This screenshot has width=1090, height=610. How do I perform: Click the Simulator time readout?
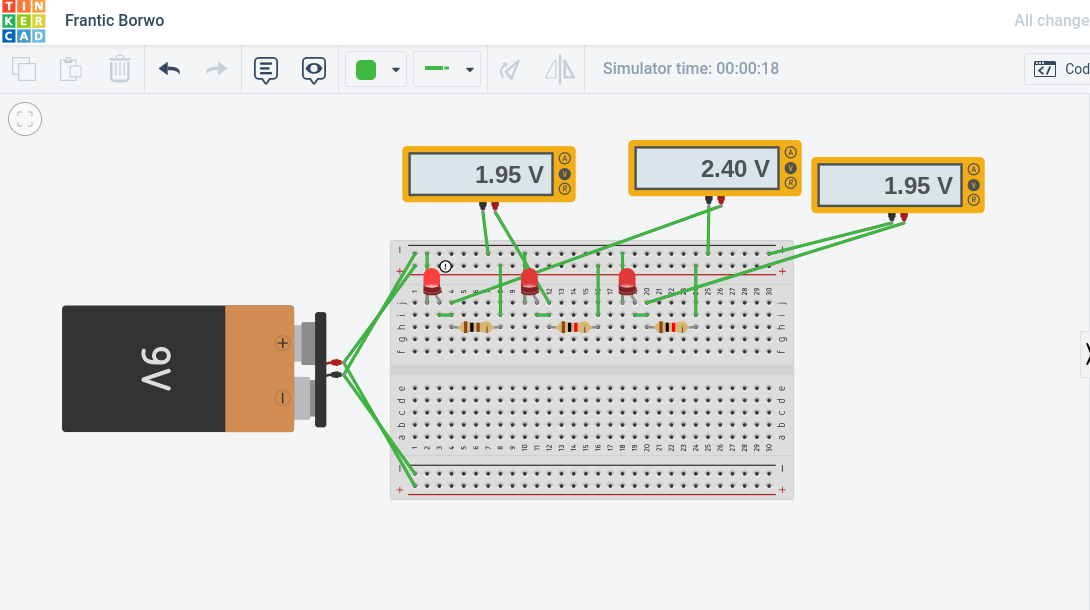click(x=690, y=68)
